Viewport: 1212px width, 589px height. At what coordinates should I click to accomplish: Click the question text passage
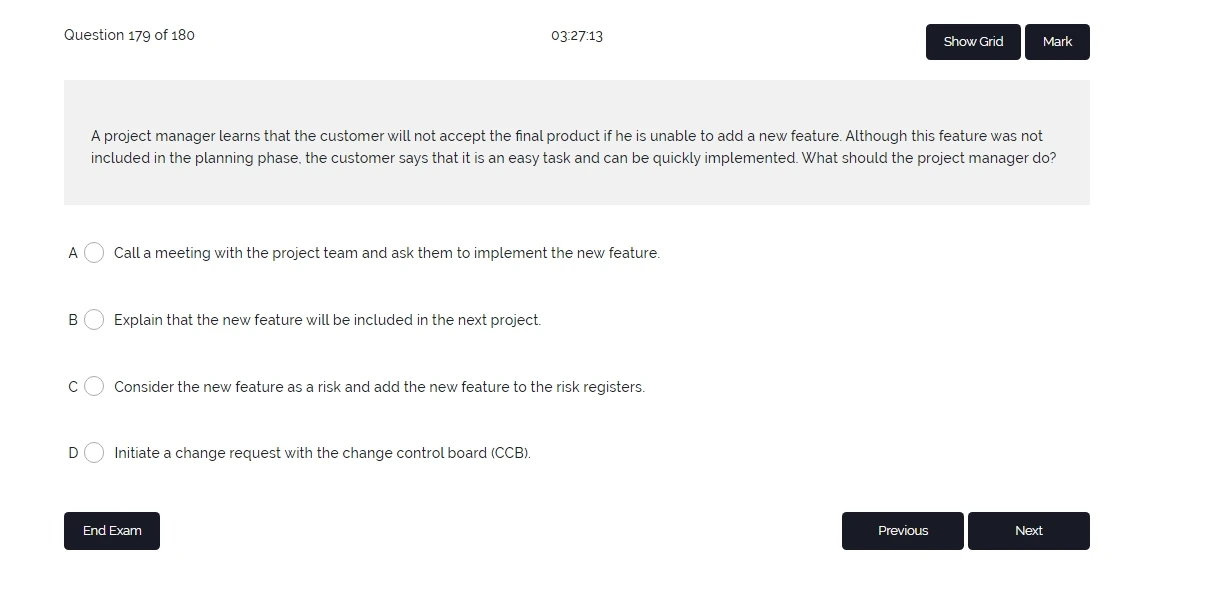(573, 147)
